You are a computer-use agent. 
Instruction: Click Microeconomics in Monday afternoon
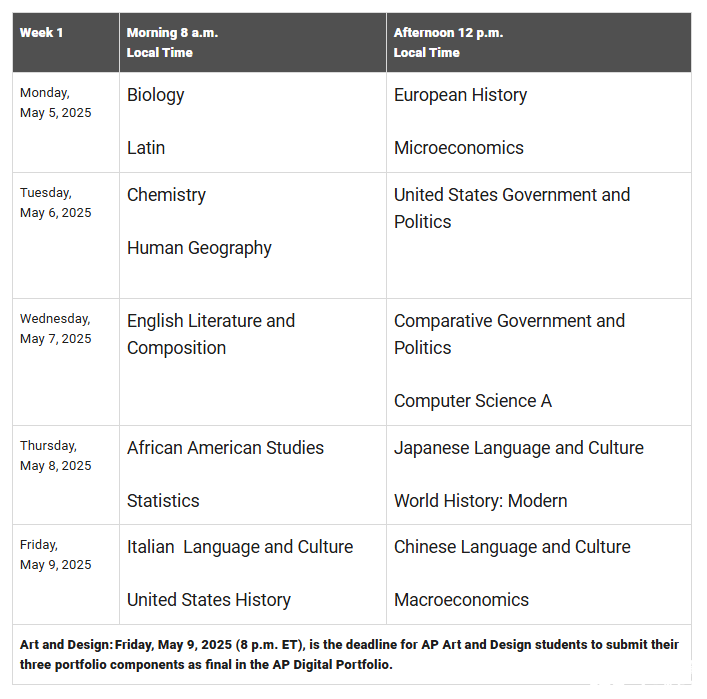point(458,148)
